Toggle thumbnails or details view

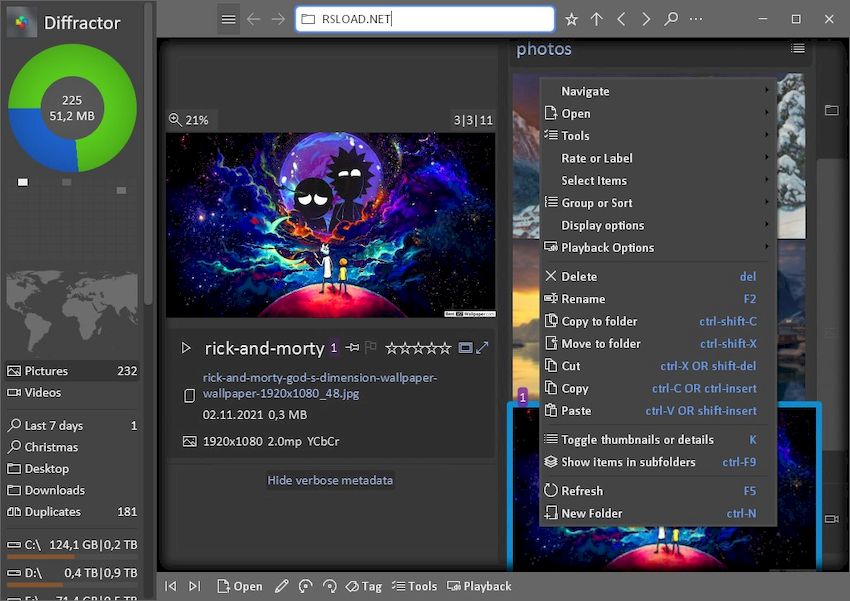(658, 440)
